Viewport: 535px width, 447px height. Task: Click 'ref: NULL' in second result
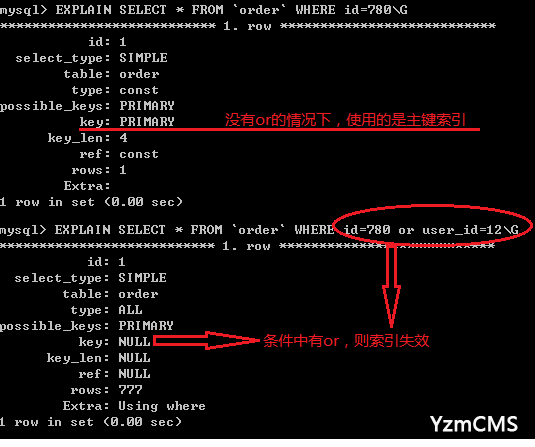point(115,374)
